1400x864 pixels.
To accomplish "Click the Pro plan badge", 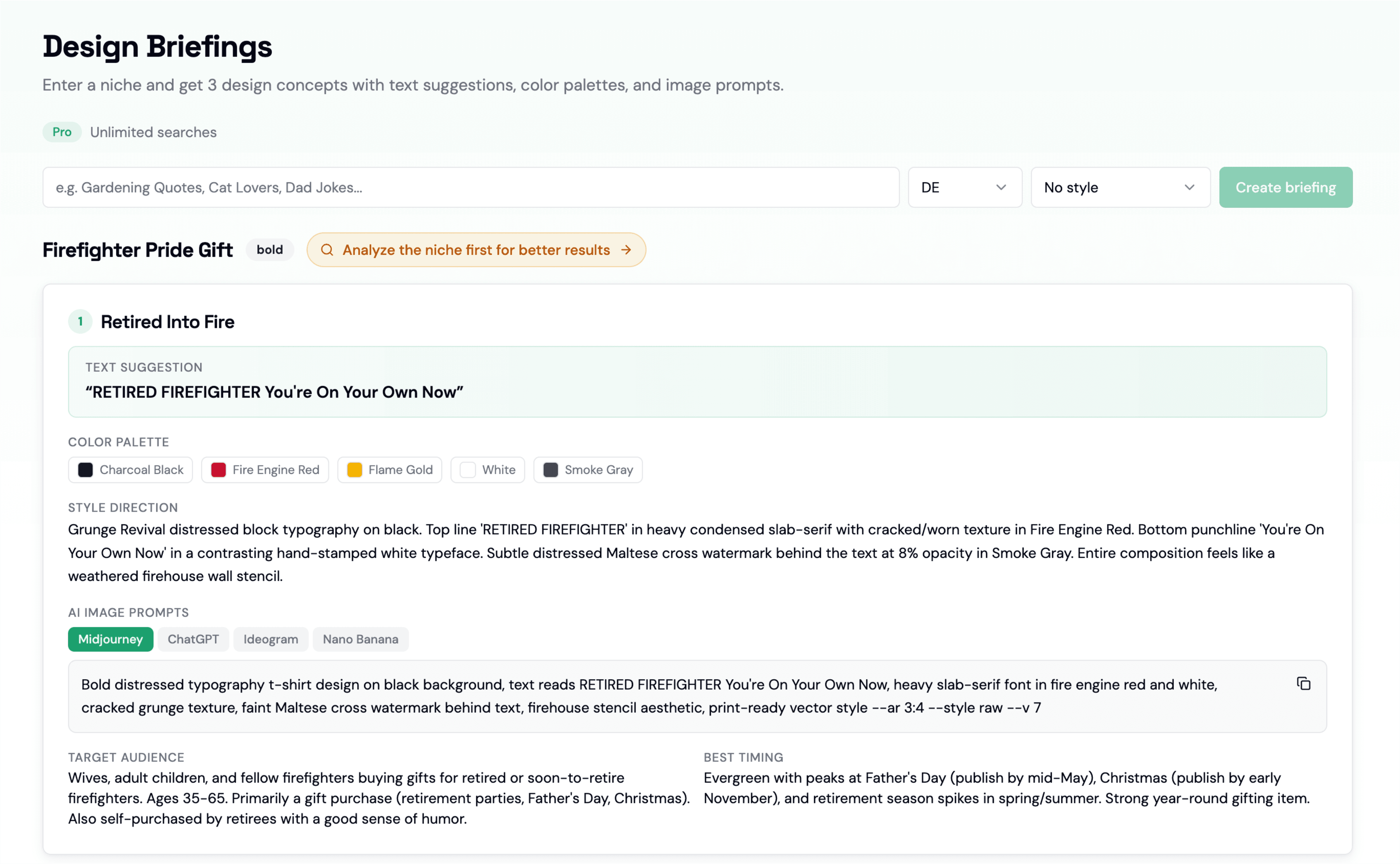I will [x=62, y=132].
